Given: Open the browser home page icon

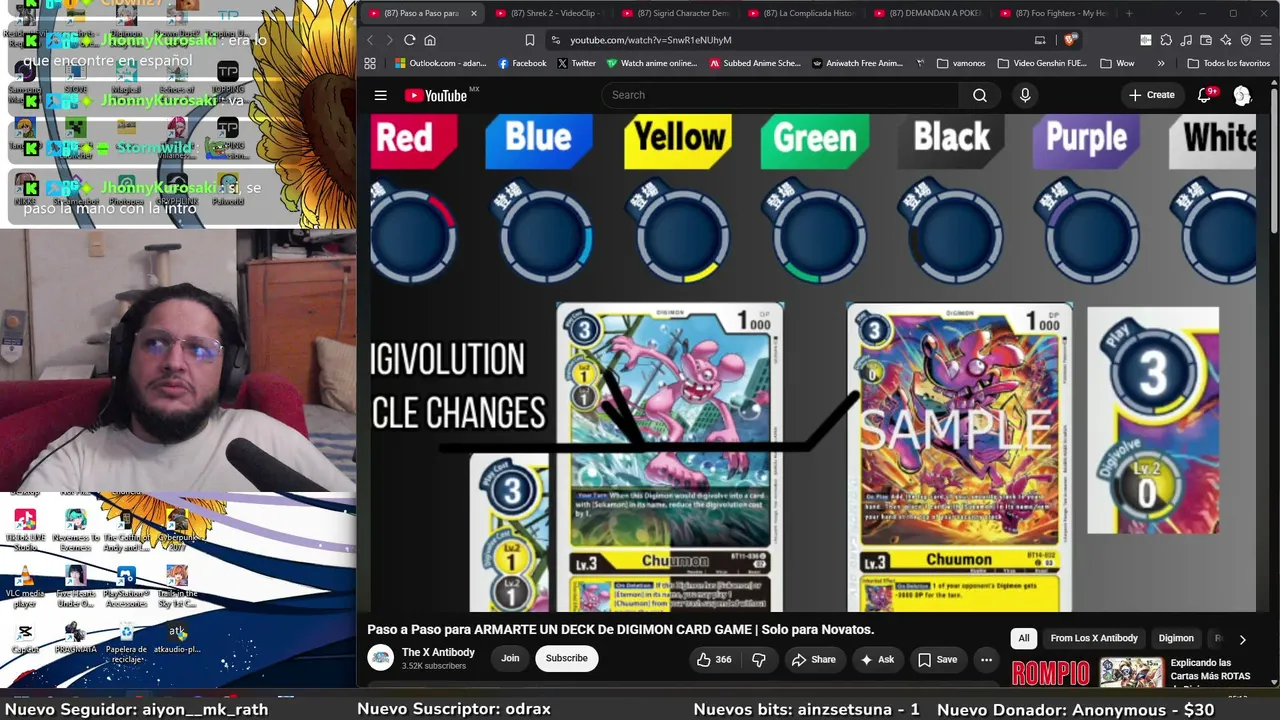Looking at the screenshot, I should [x=430, y=40].
